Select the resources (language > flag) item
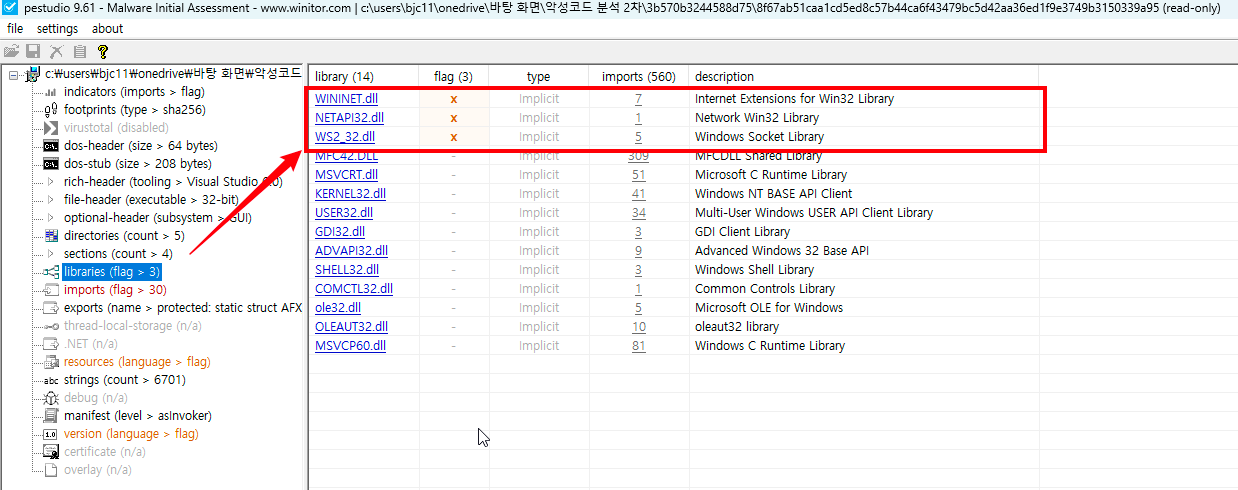The image size is (1238, 490). 137,362
